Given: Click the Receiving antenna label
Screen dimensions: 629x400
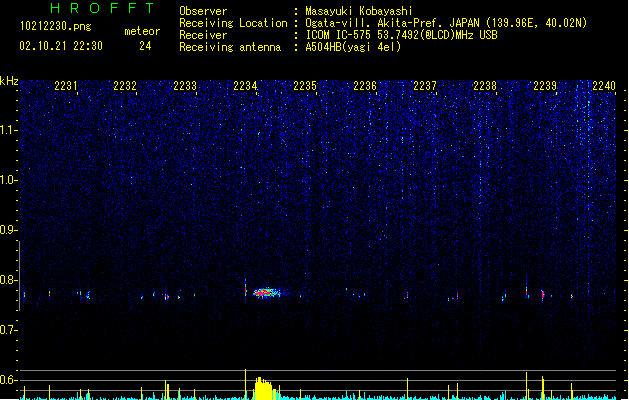Looking at the screenshot, I should tap(230, 47).
